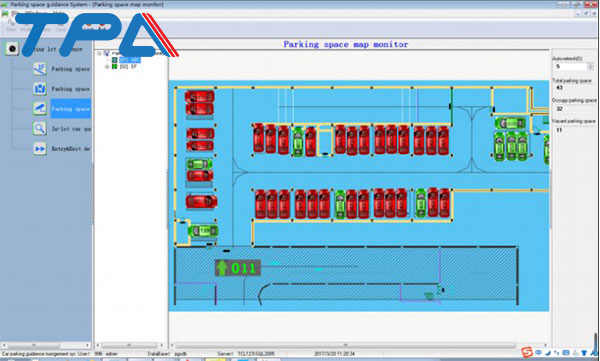The image size is (600, 361).
Task: Click the Parking space map layout icon
Action: pyautogui.click(x=40, y=89)
